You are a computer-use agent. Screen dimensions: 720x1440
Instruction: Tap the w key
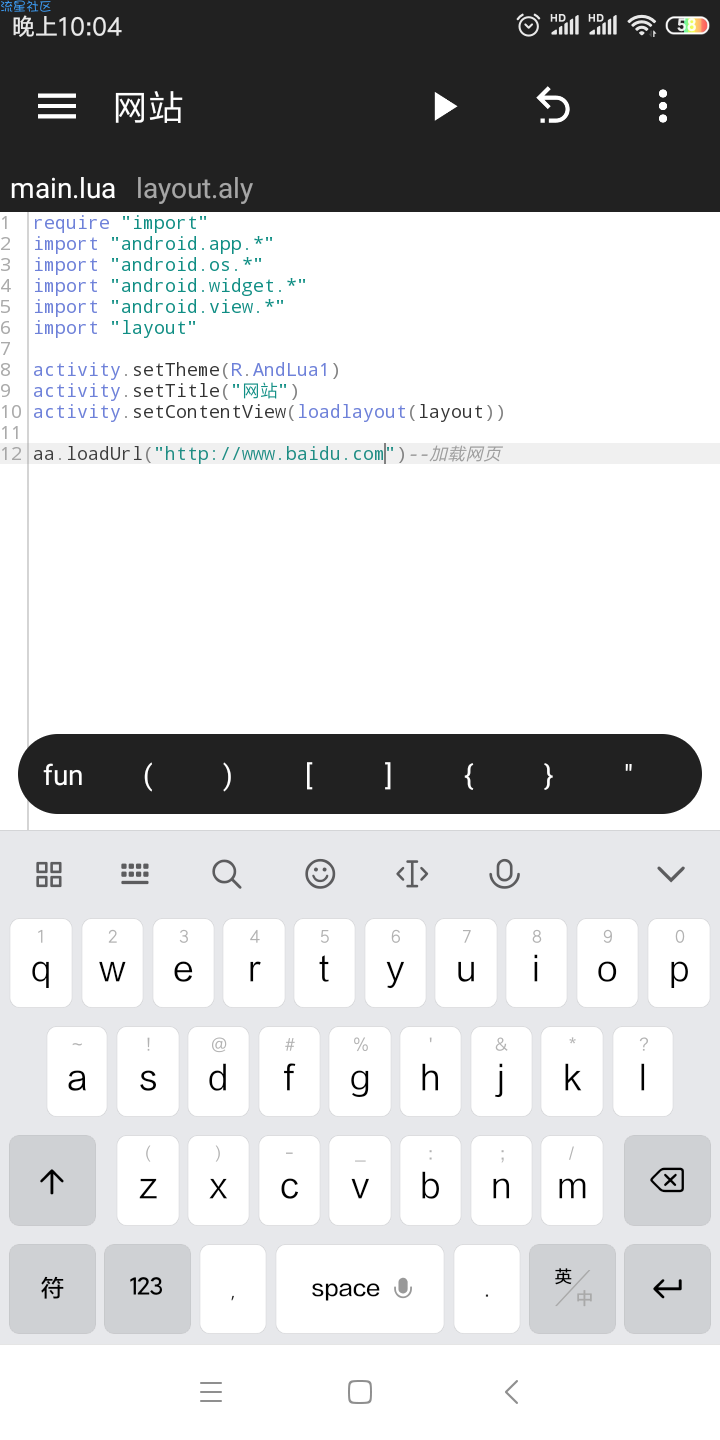tap(112, 963)
